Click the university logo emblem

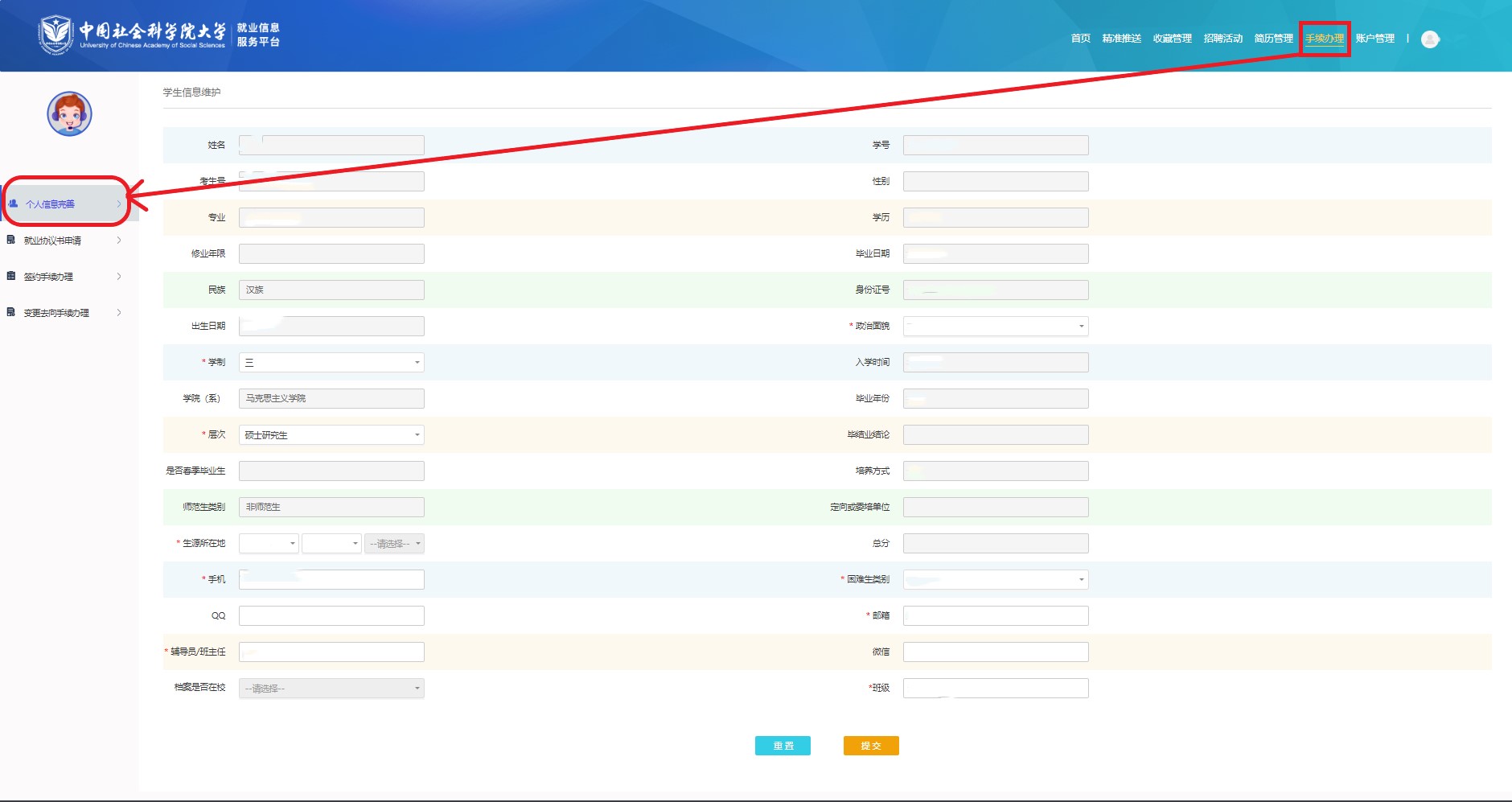coord(55,35)
